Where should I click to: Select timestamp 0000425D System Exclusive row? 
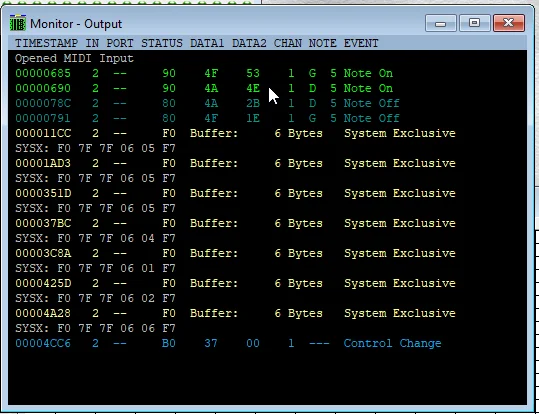[x=235, y=283]
